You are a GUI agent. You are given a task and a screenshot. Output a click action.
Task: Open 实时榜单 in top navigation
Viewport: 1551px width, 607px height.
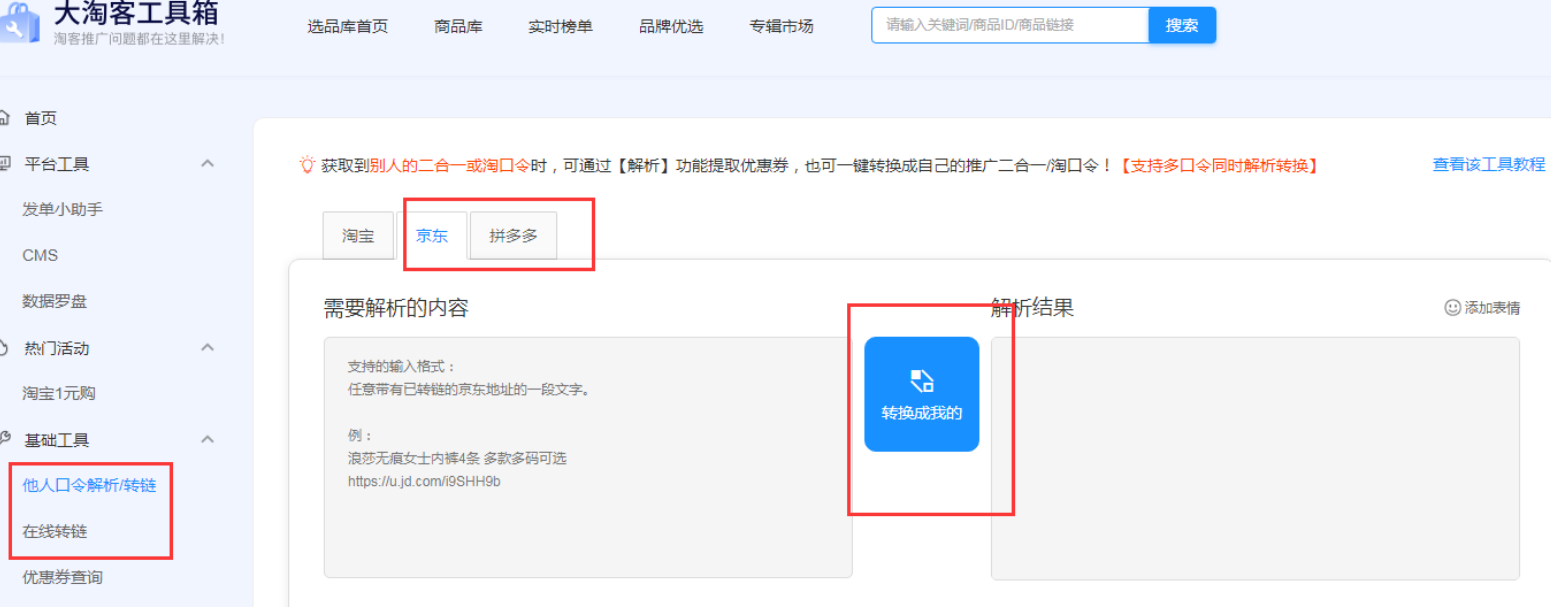560,27
